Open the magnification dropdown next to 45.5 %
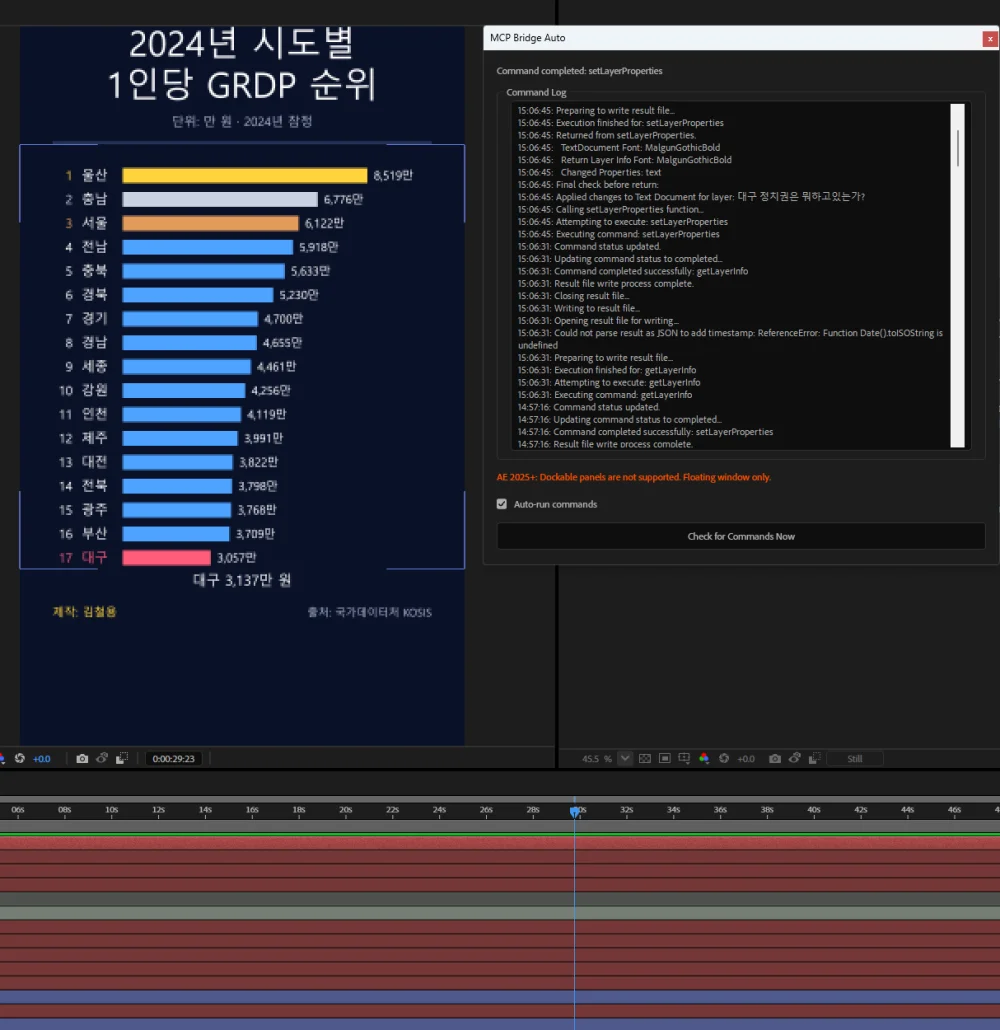1000x1030 pixels. pos(625,759)
